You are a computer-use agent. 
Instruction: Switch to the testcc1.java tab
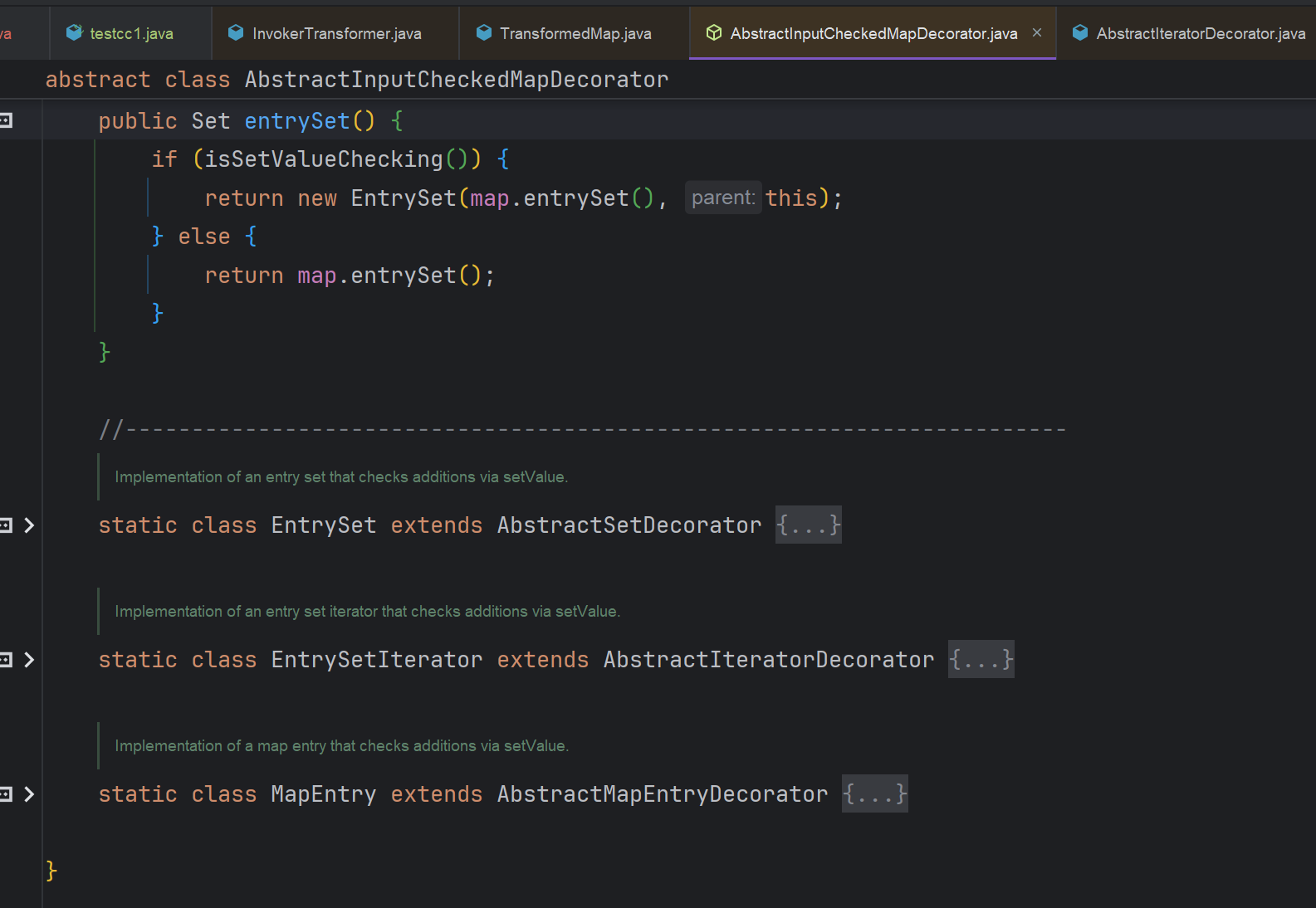131,33
